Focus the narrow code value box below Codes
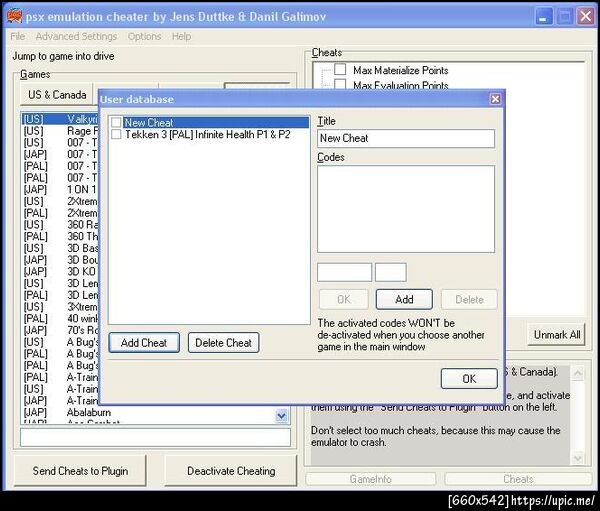 coord(391,272)
